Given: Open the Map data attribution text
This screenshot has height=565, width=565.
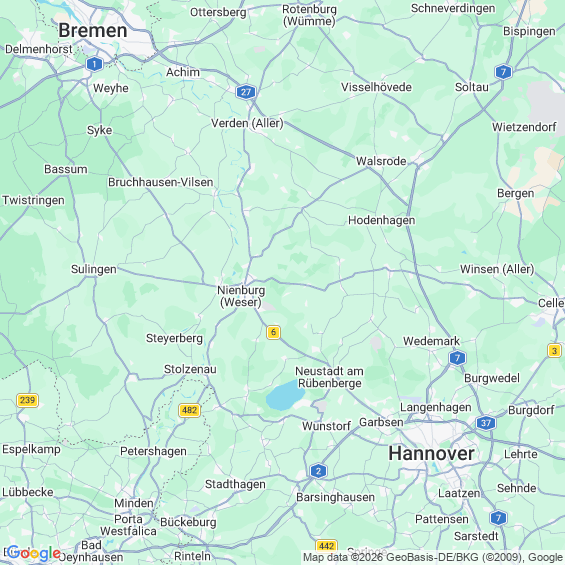Looking at the screenshot, I should click(433, 557).
